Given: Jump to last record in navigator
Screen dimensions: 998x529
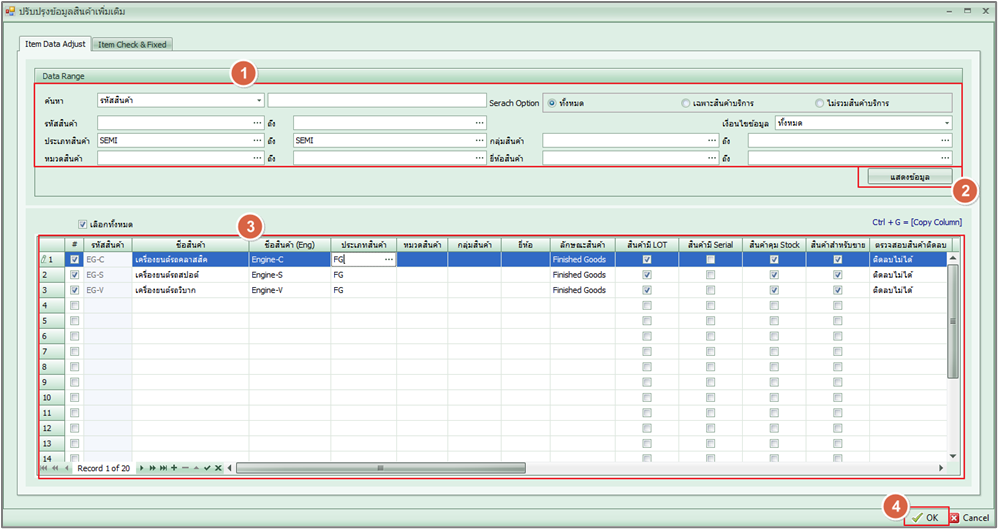Looking at the screenshot, I should pos(163,468).
